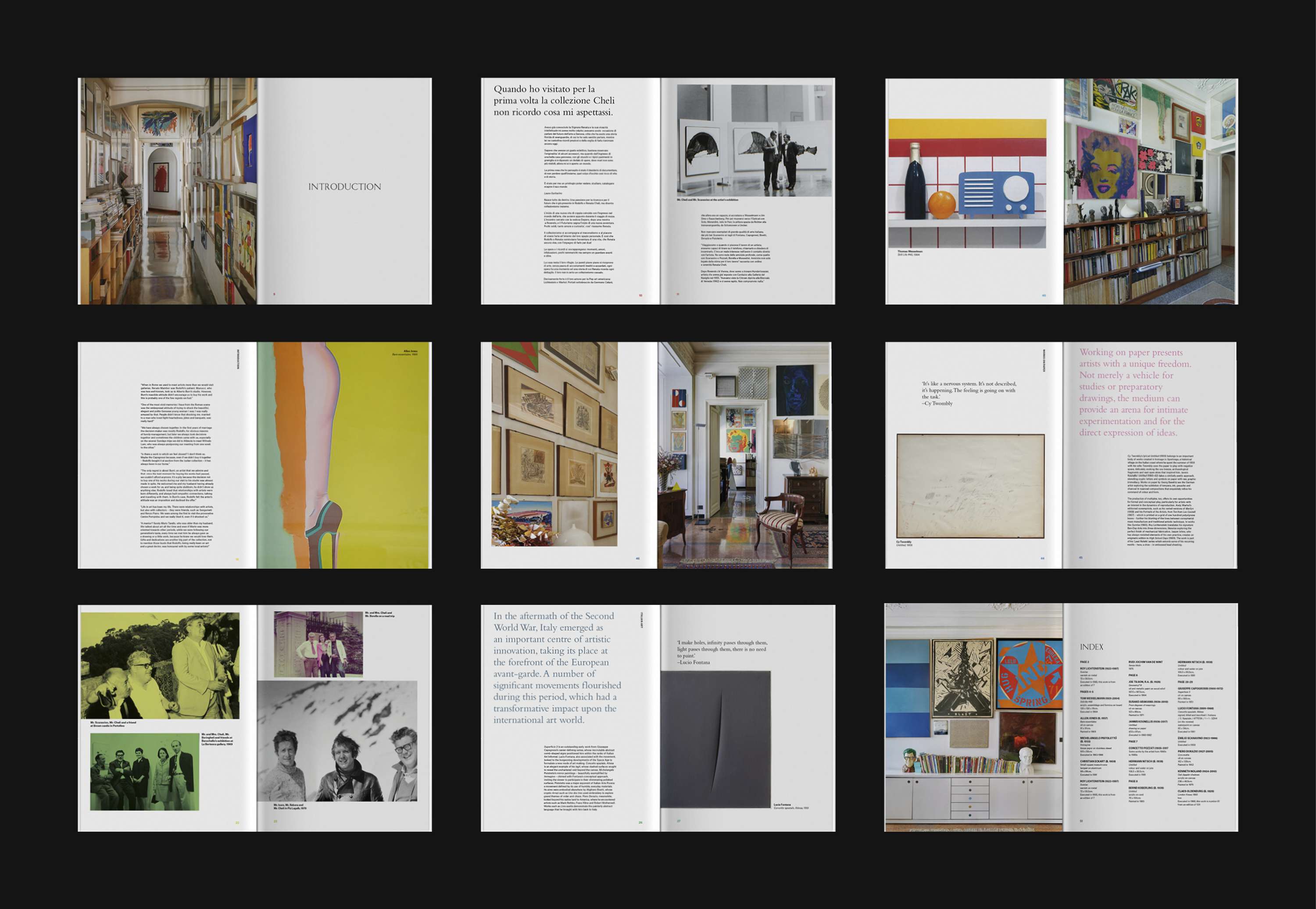This screenshot has height=909, width=1316.
Task: Click the "PIERO DORAZIO" index entry
Action: coord(1195,751)
